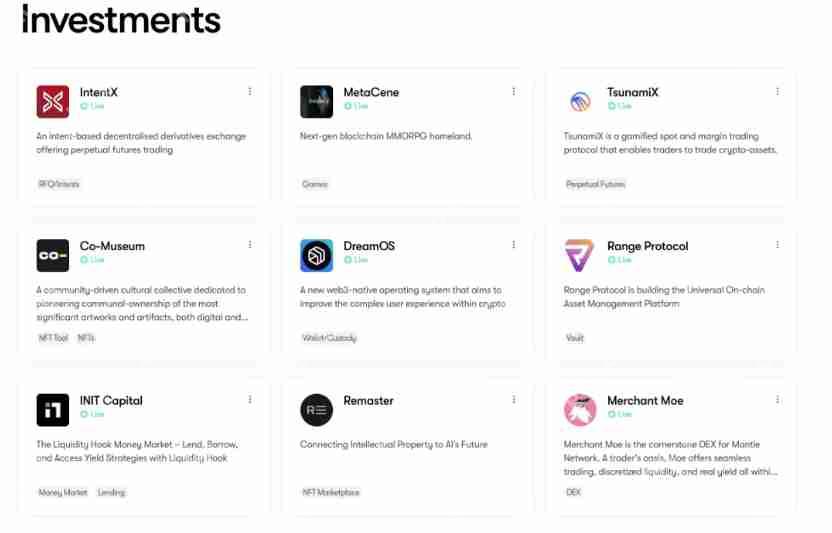832x533 pixels.
Task: Click the INIT Capital logo icon
Action: pos(53,409)
